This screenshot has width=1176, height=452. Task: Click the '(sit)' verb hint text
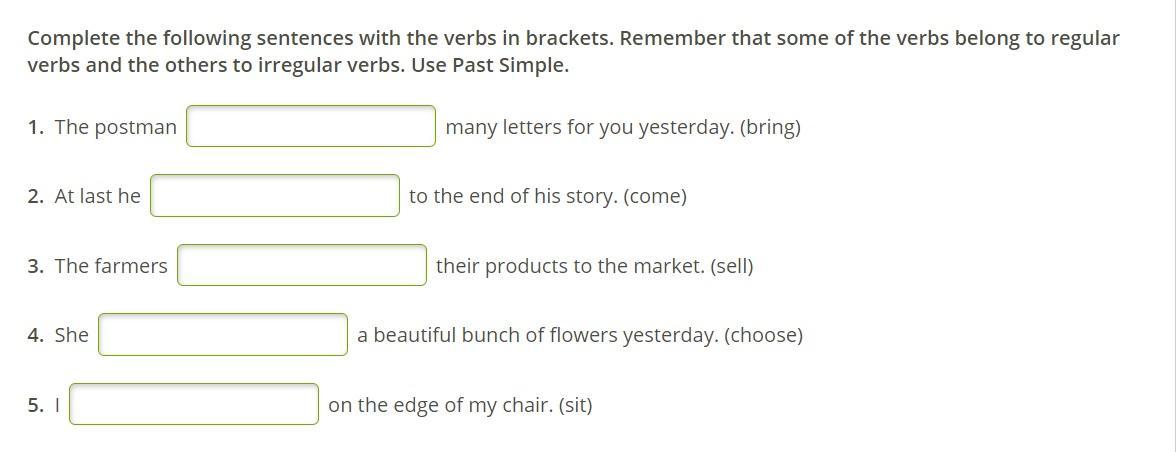[575, 406]
